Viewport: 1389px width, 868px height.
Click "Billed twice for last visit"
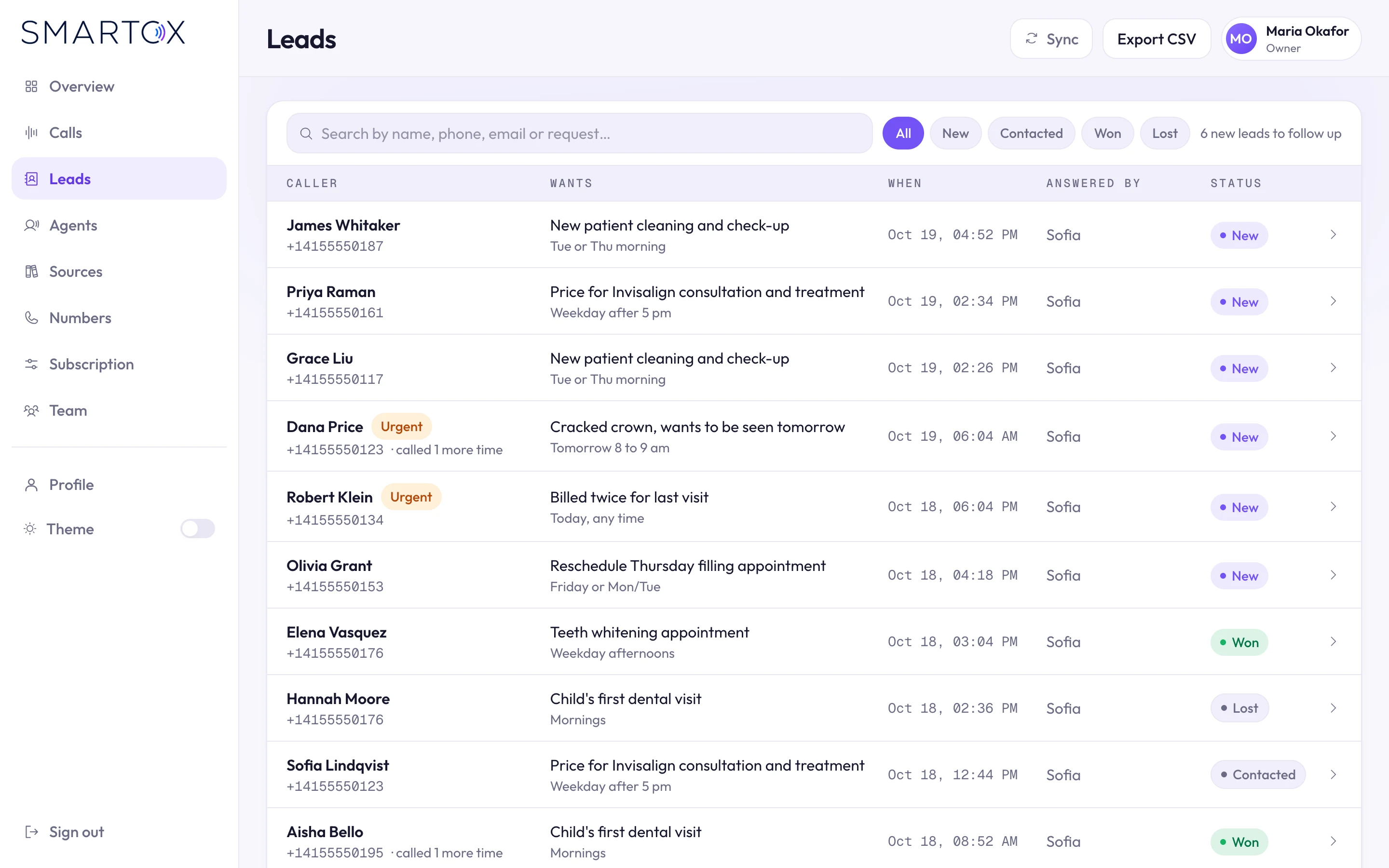coord(629,497)
